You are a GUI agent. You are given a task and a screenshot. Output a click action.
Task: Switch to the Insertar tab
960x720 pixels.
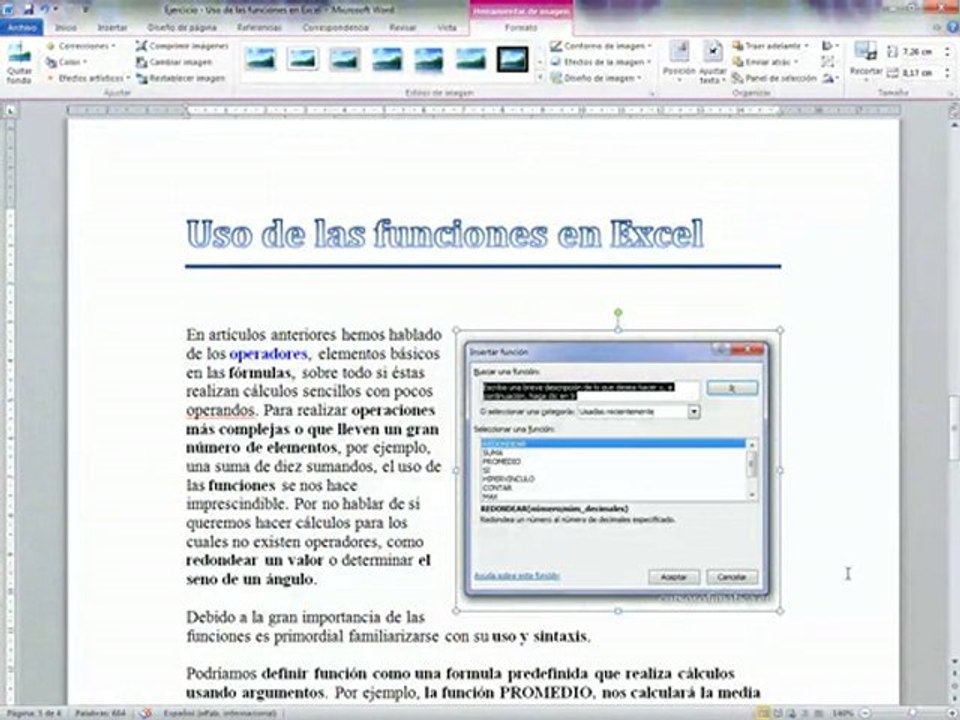pyautogui.click(x=113, y=28)
